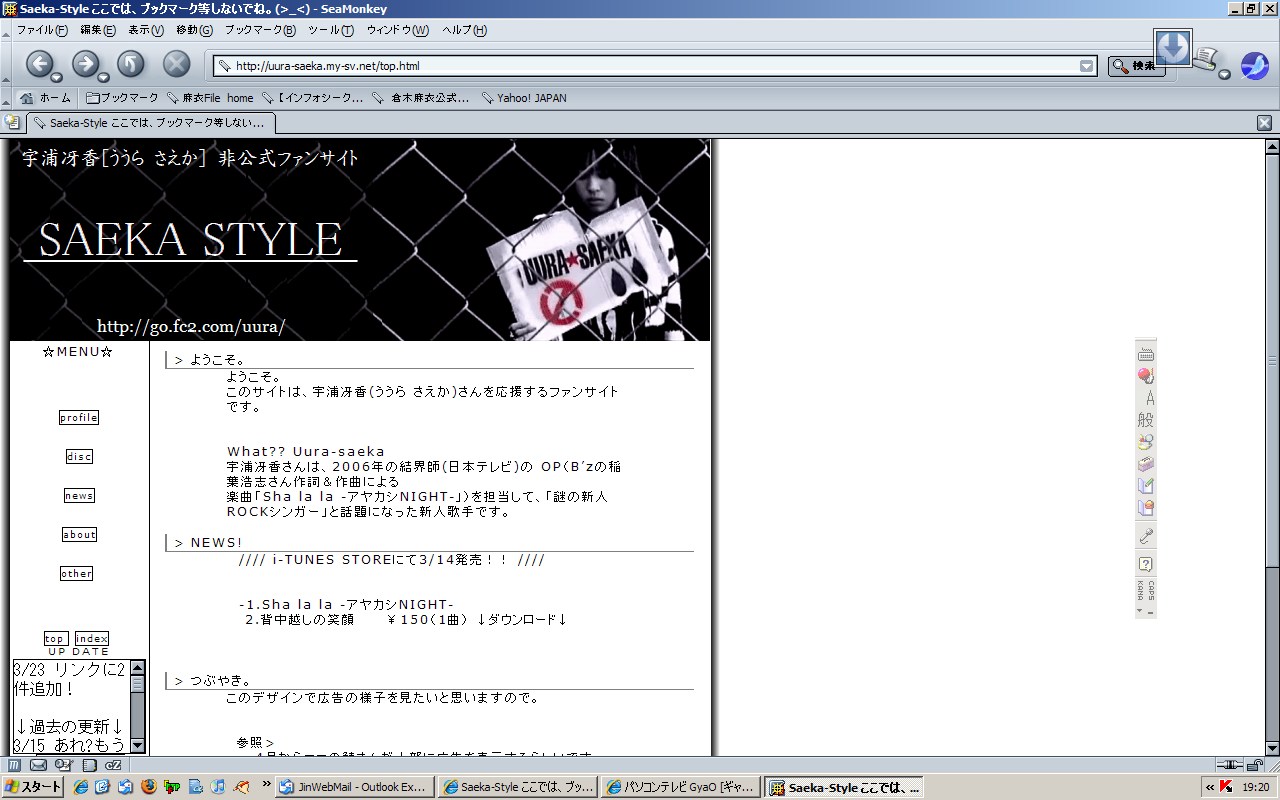
Task: Click the page scroll down arrow
Action: click(1272, 748)
